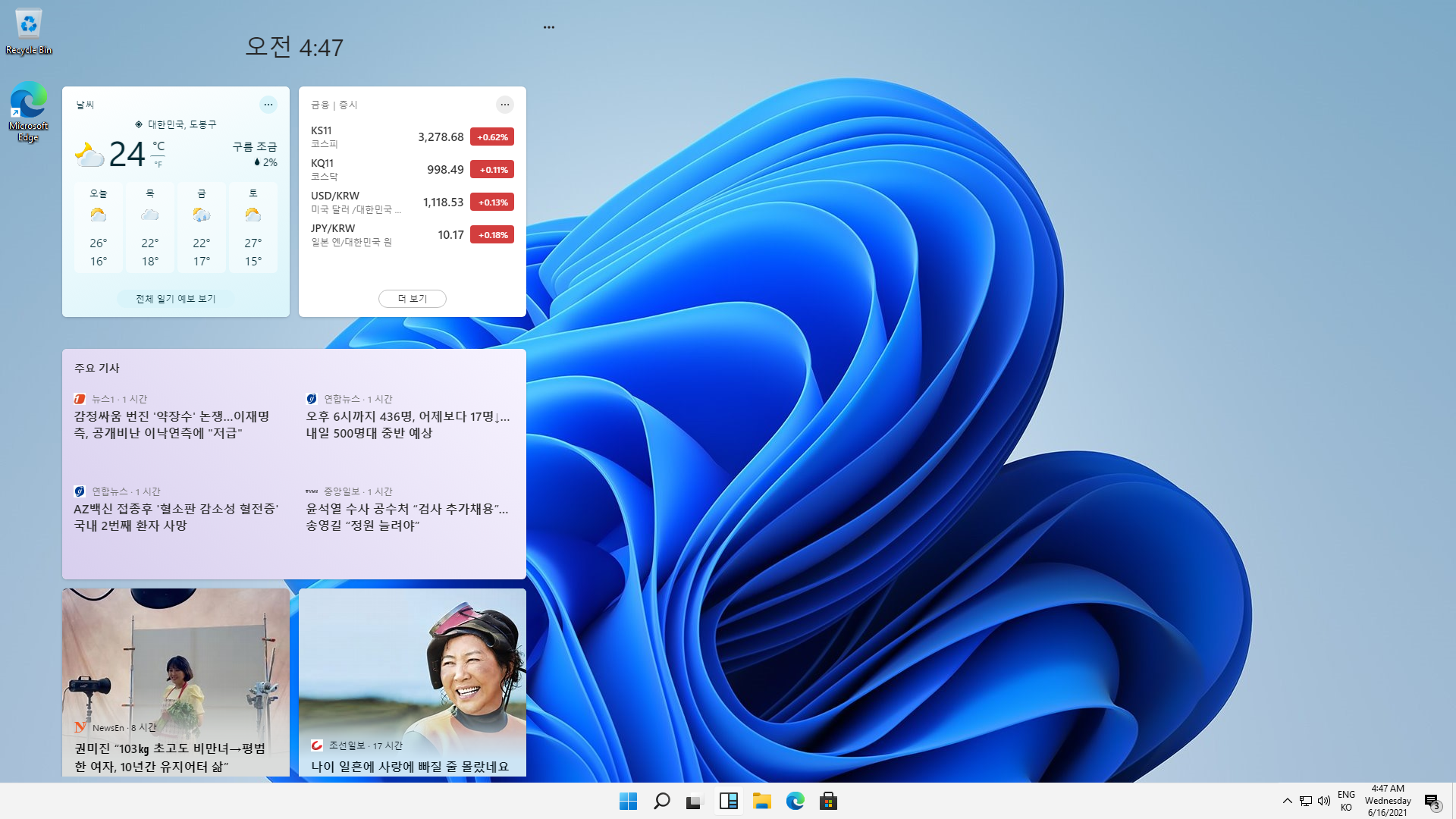Click 더 보기 button in finance widget
1456x819 pixels.
point(413,299)
